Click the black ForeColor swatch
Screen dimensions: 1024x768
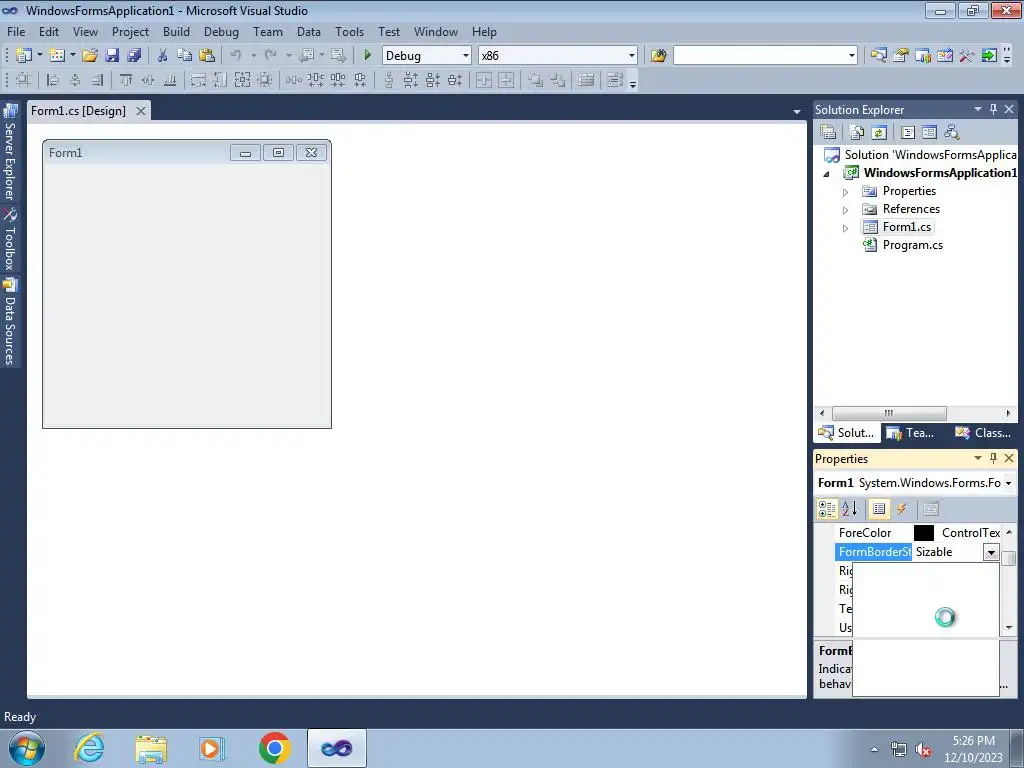[923, 533]
